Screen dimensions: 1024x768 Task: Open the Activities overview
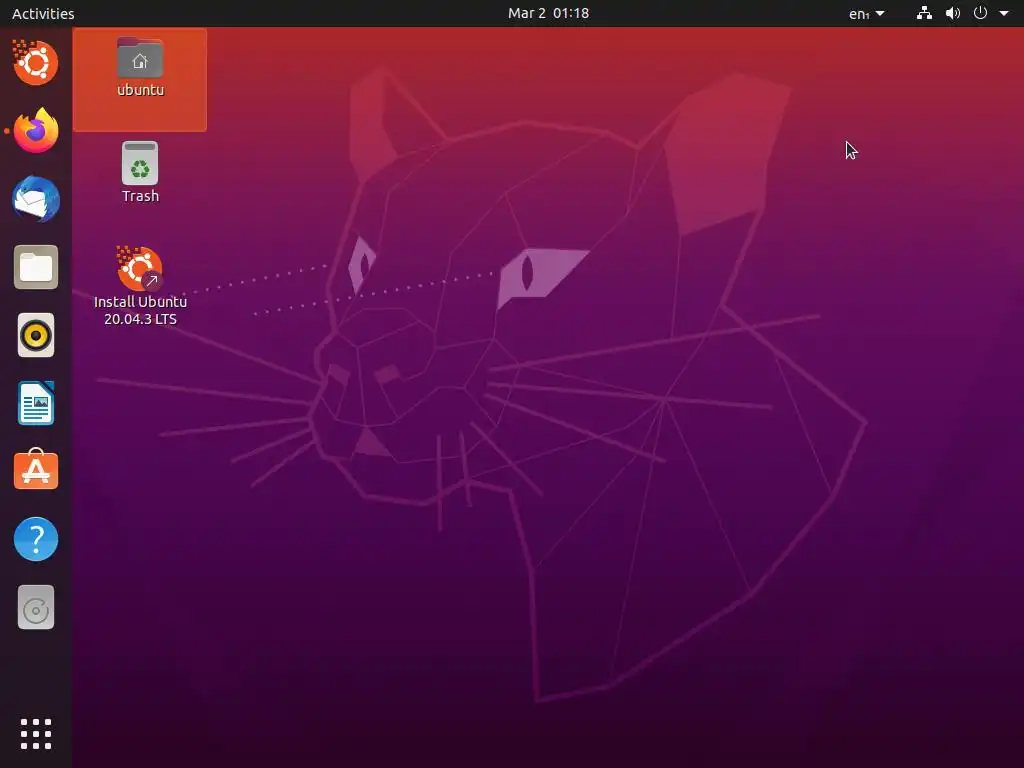(43, 13)
